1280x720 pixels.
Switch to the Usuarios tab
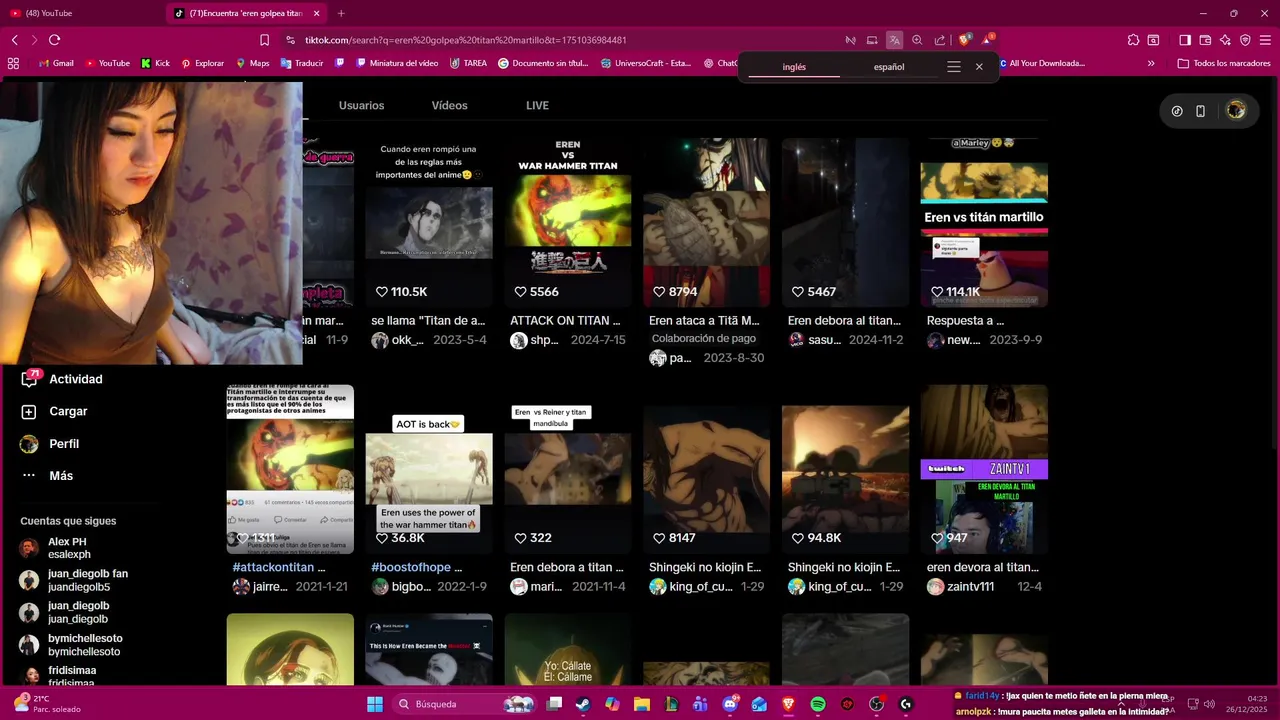tap(361, 105)
